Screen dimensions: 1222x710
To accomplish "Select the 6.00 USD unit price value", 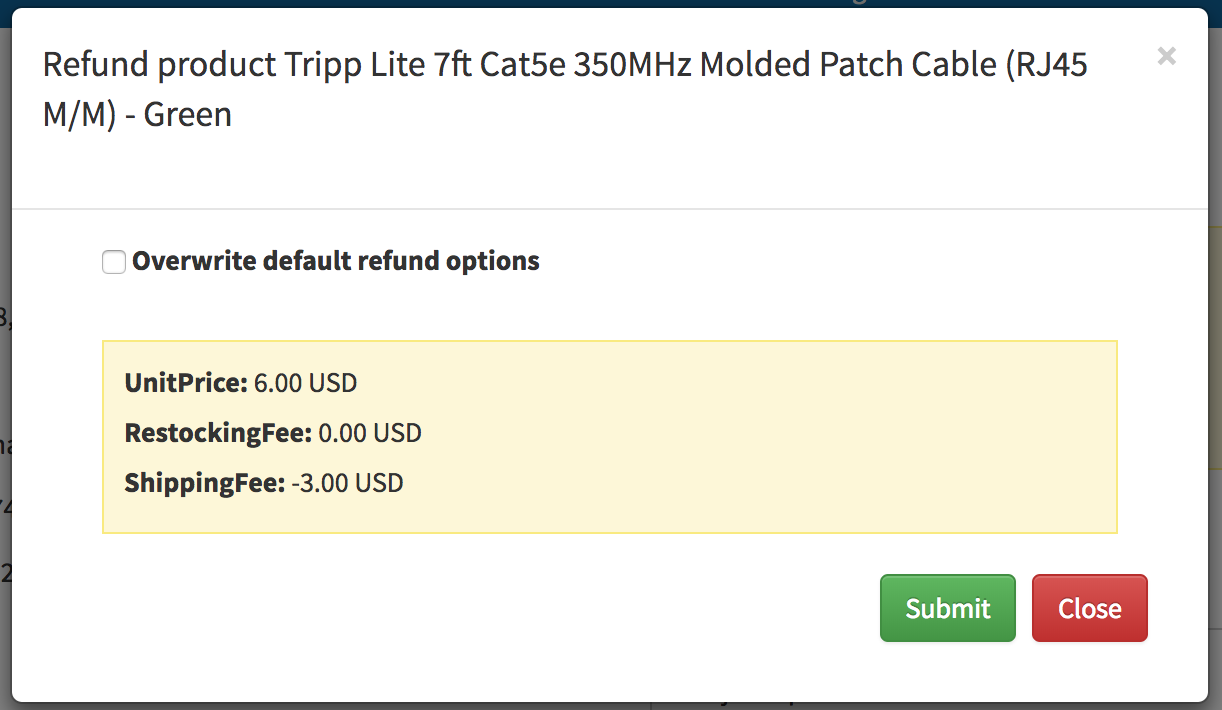I will (306, 382).
